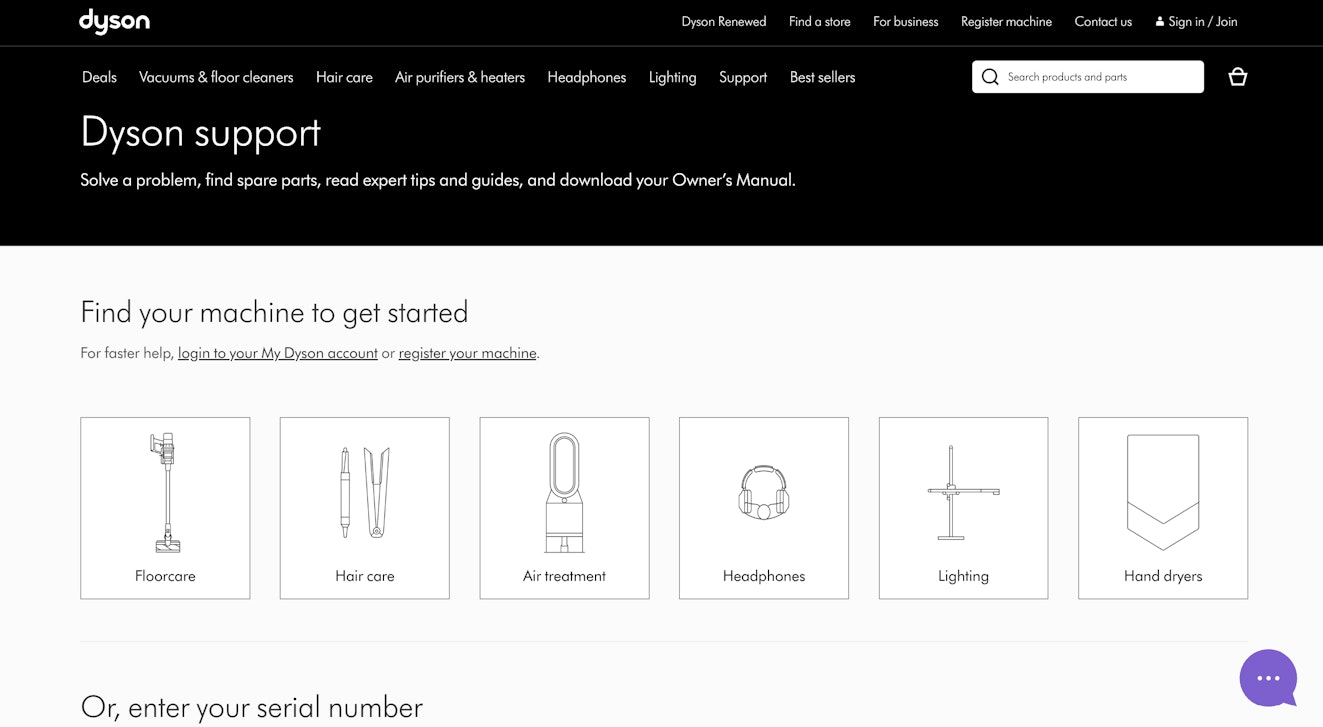This screenshot has height=727, width=1323.
Task: Expand Air purifiers & heaters menu
Action: (x=460, y=77)
